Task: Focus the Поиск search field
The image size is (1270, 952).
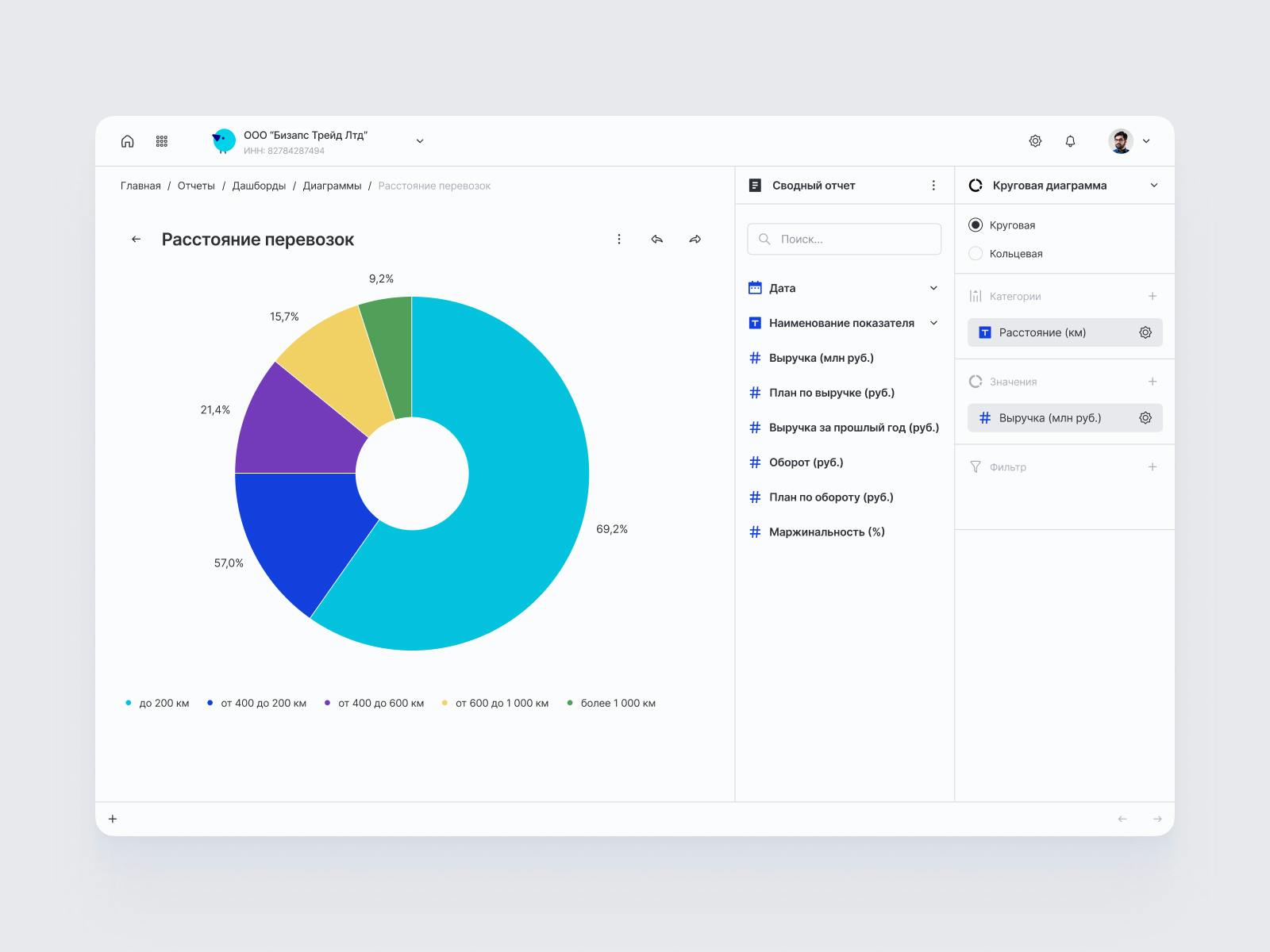Action: pos(845,239)
